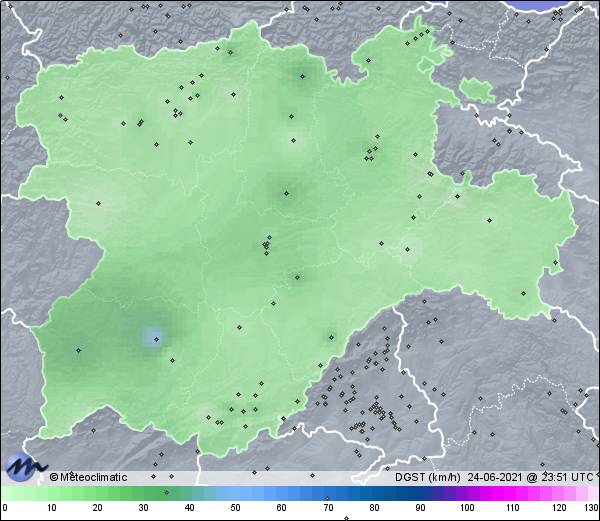
Task: Click scale label 10
Action: (x=51, y=508)
